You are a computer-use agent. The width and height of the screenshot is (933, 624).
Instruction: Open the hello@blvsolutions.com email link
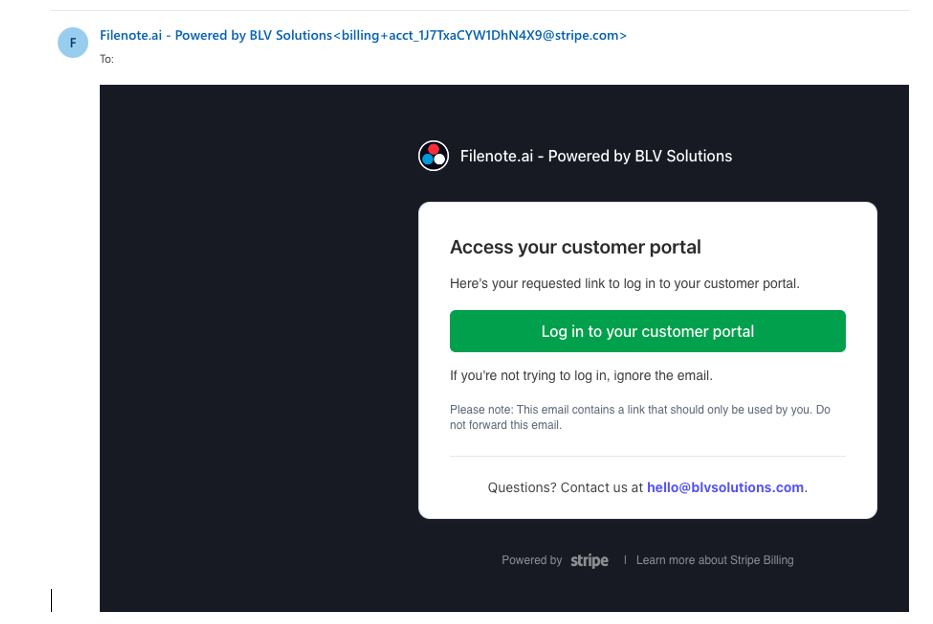tap(725, 488)
